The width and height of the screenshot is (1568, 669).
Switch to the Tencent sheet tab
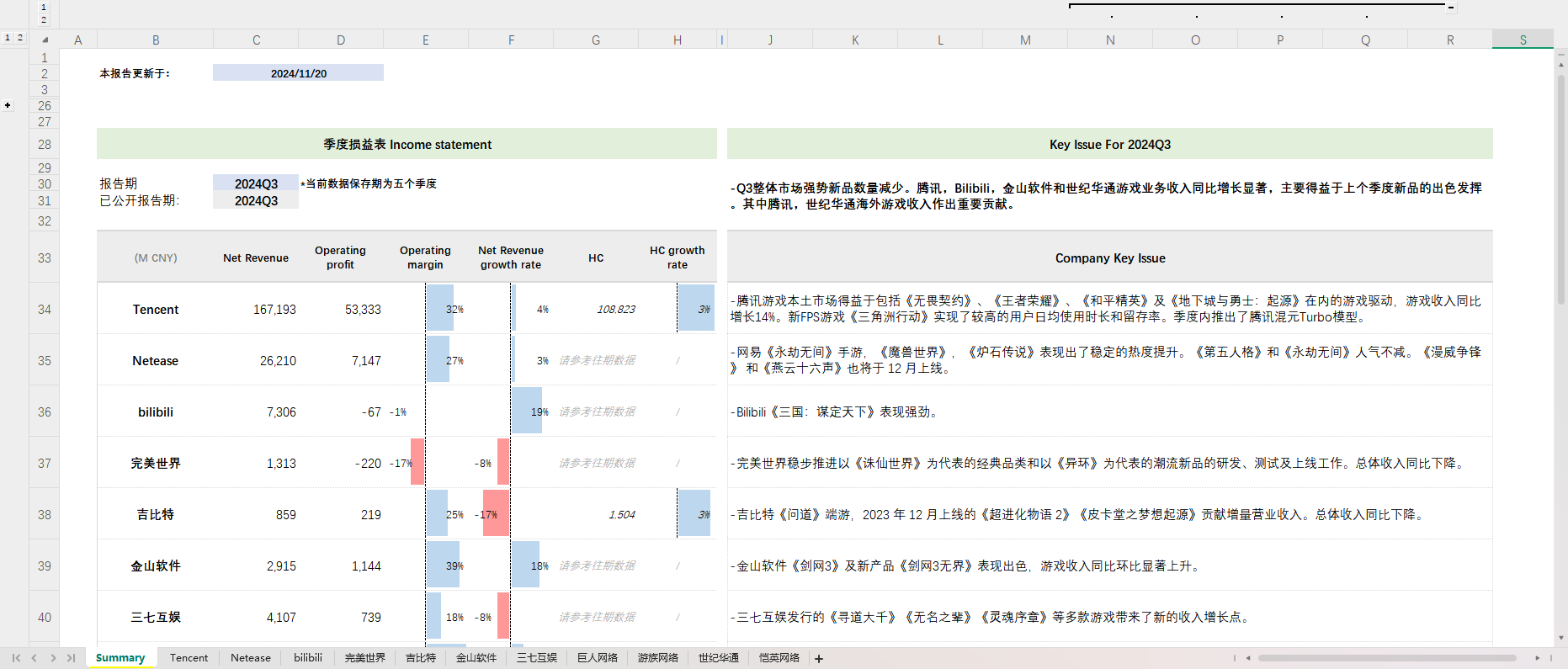click(189, 658)
